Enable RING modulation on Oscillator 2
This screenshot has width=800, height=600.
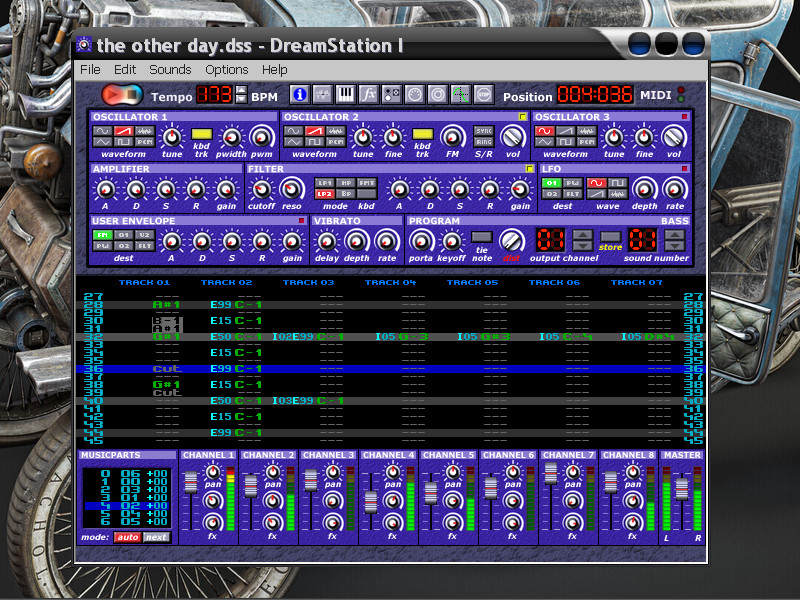[x=484, y=142]
